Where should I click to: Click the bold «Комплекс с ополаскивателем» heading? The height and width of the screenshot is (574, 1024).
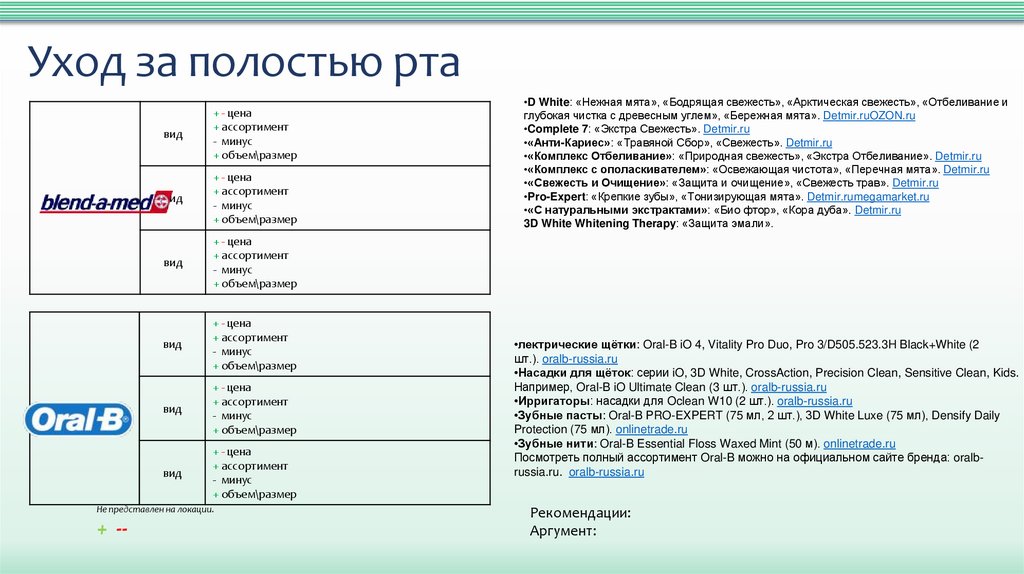[617, 170]
